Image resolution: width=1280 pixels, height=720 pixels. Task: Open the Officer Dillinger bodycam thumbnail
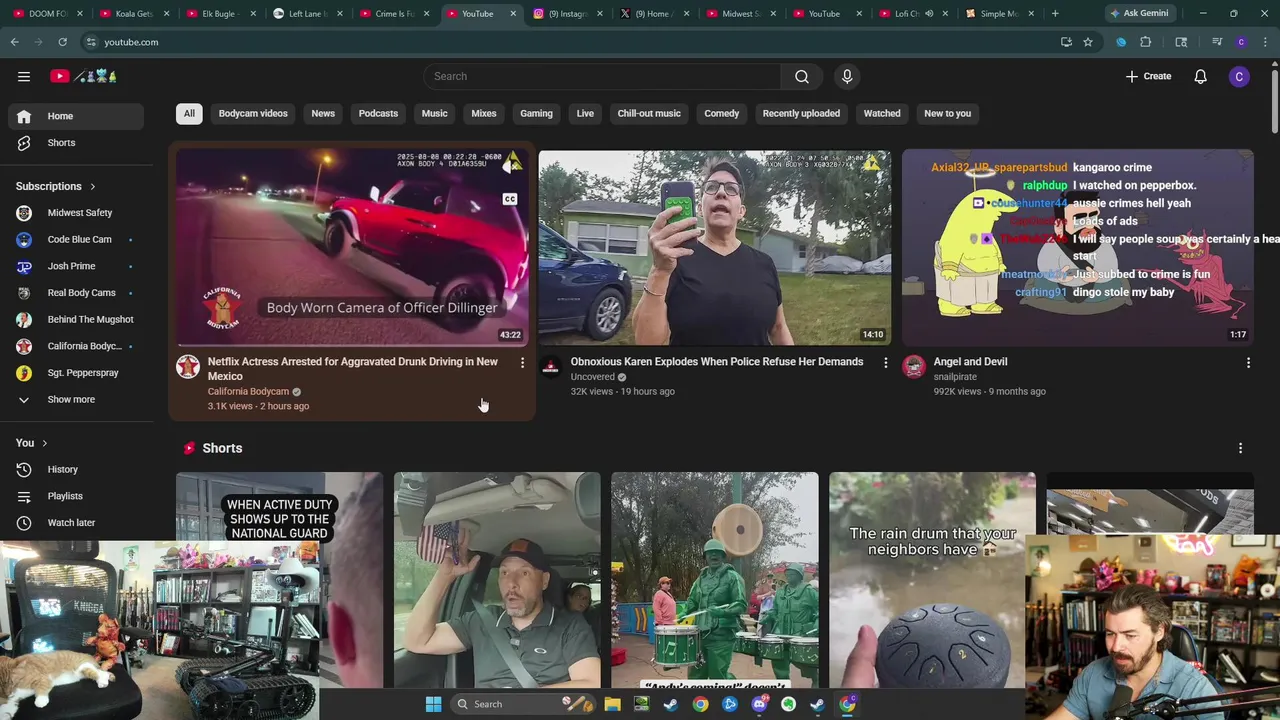click(352, 247)
